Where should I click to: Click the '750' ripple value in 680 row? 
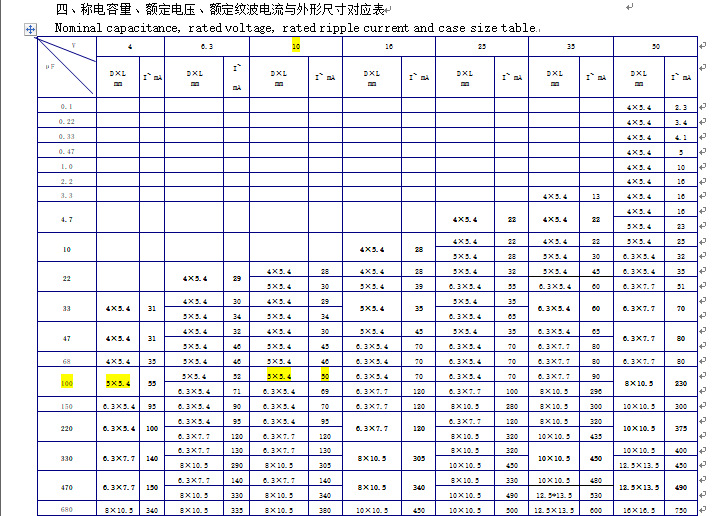click(681, 510)
